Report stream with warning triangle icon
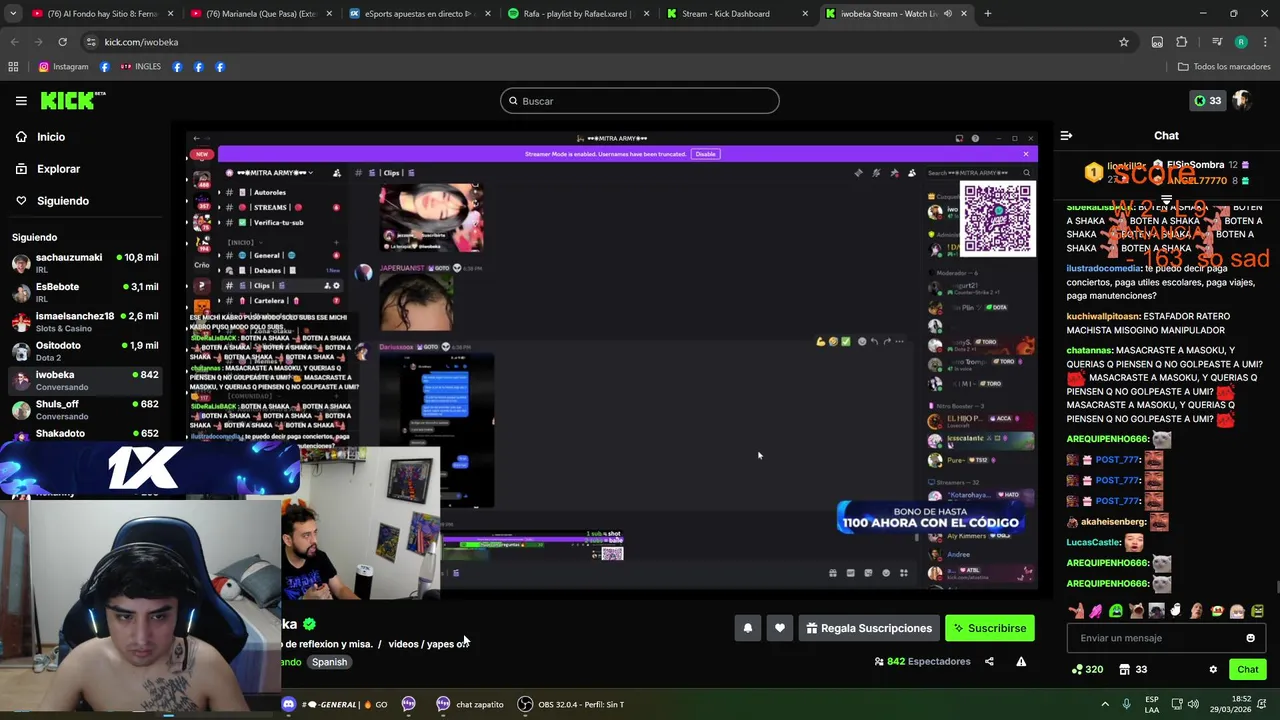 [x=1021, y=661]
